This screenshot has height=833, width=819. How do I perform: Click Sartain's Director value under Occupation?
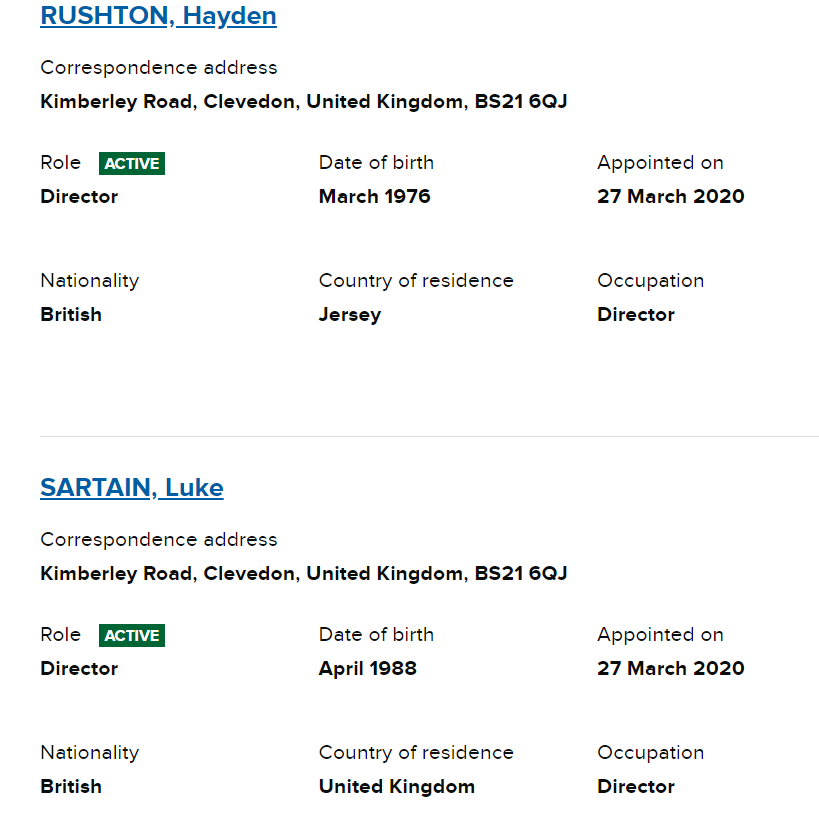pos(635,787)
